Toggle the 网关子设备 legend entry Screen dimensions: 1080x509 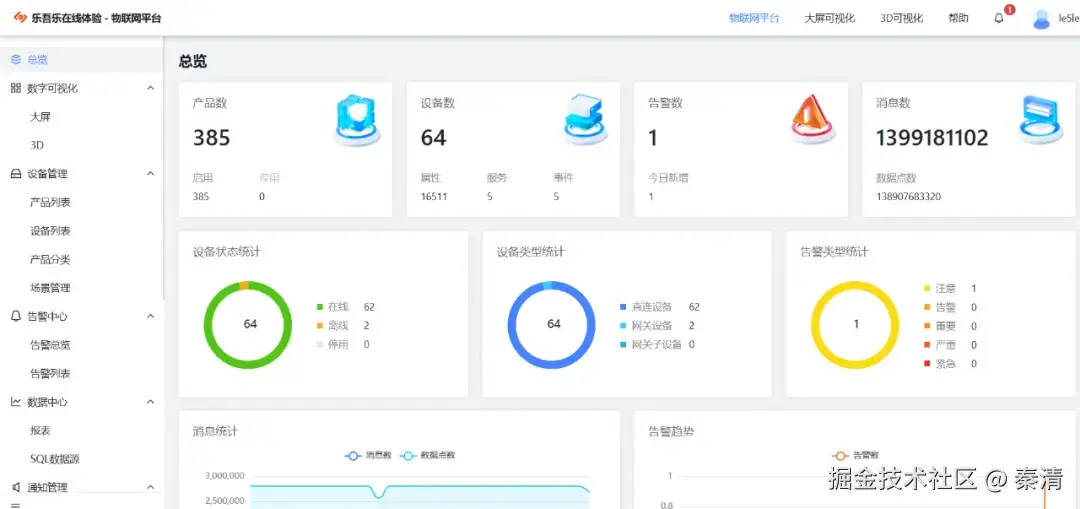pos(651,344)
